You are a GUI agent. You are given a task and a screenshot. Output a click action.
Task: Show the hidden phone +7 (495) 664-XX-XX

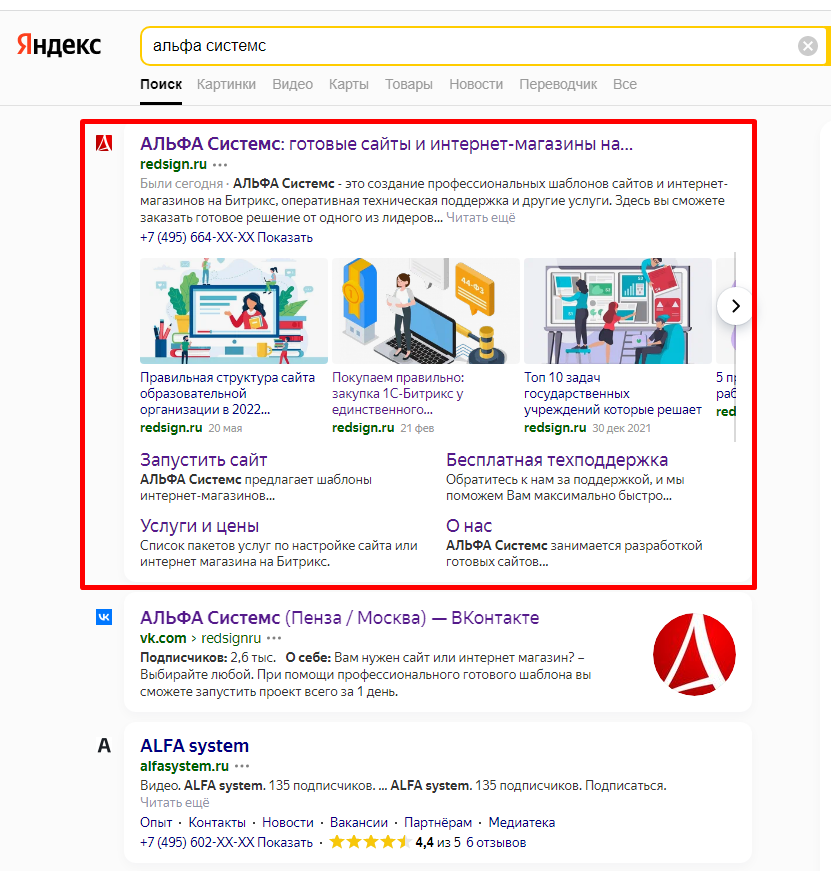click(226, 238)
